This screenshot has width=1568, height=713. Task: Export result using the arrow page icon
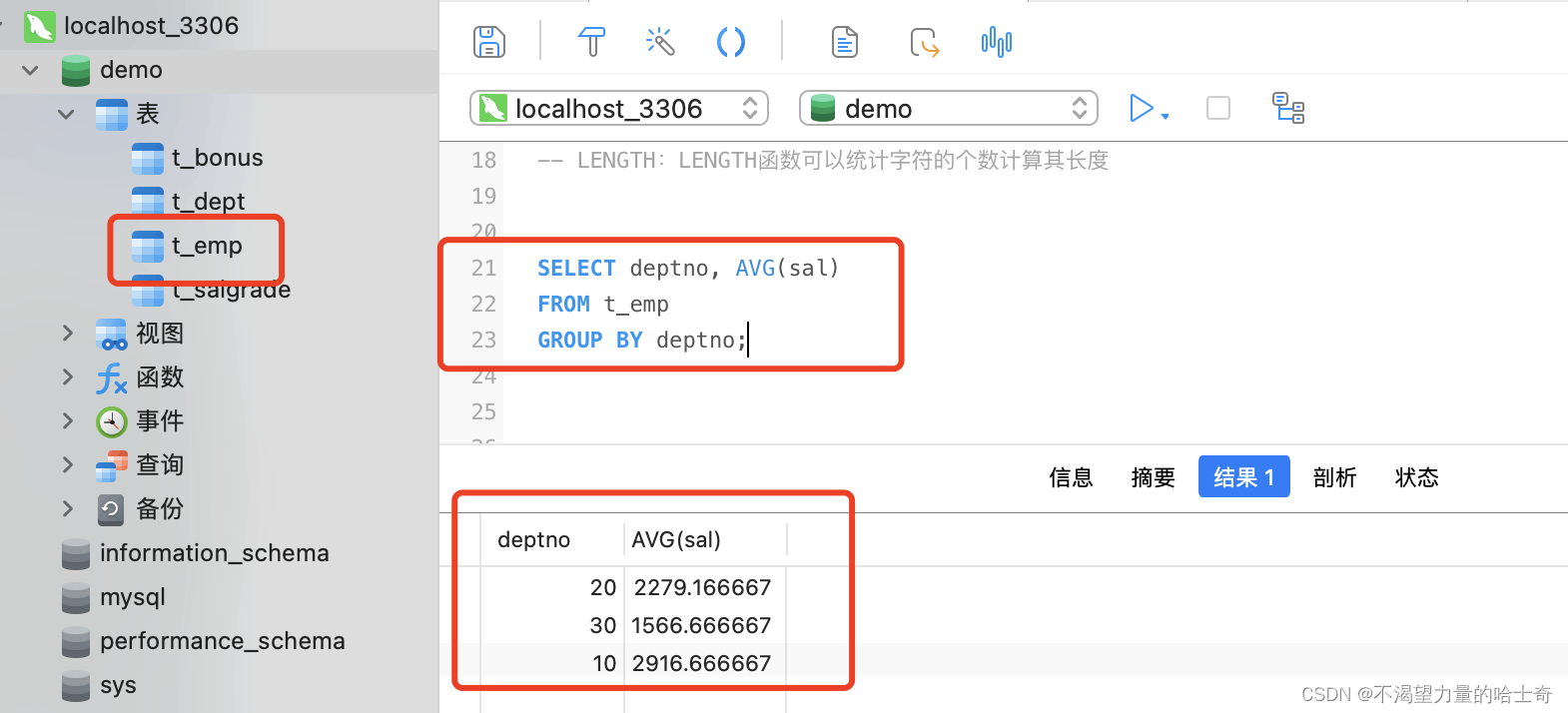click(x=925, y=43)
